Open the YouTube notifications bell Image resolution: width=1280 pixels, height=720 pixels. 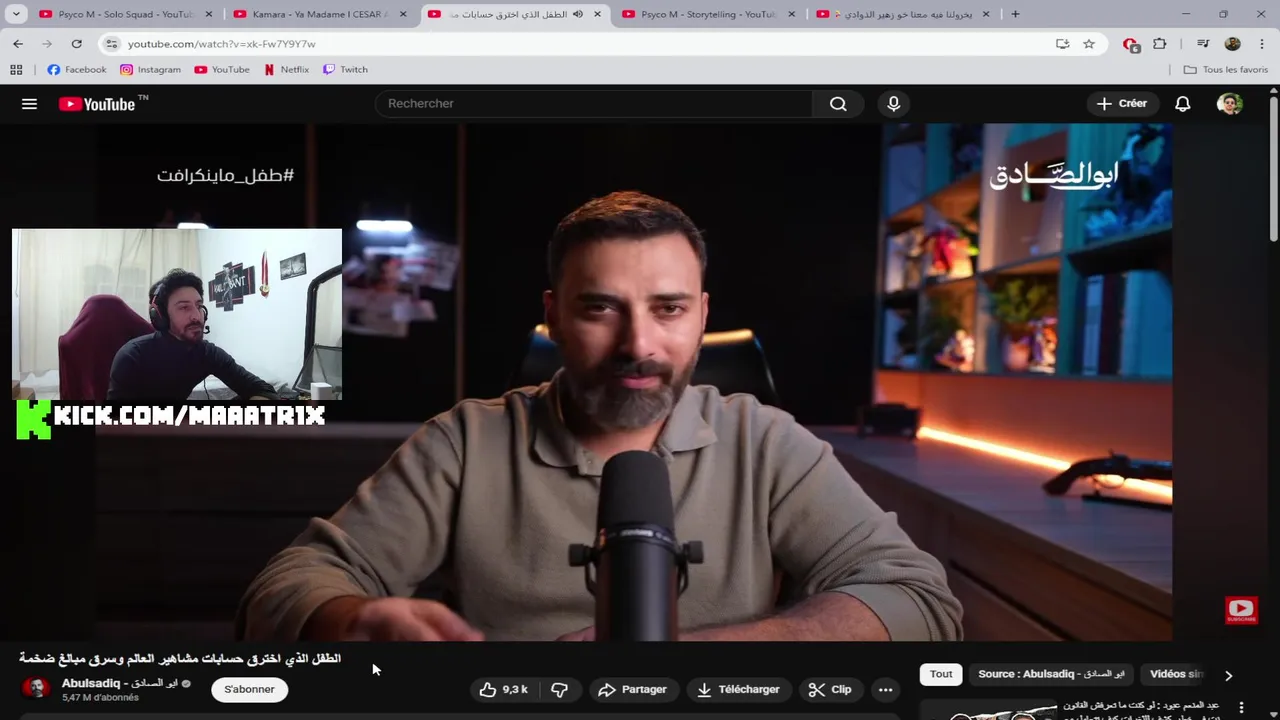[1183, 104]
